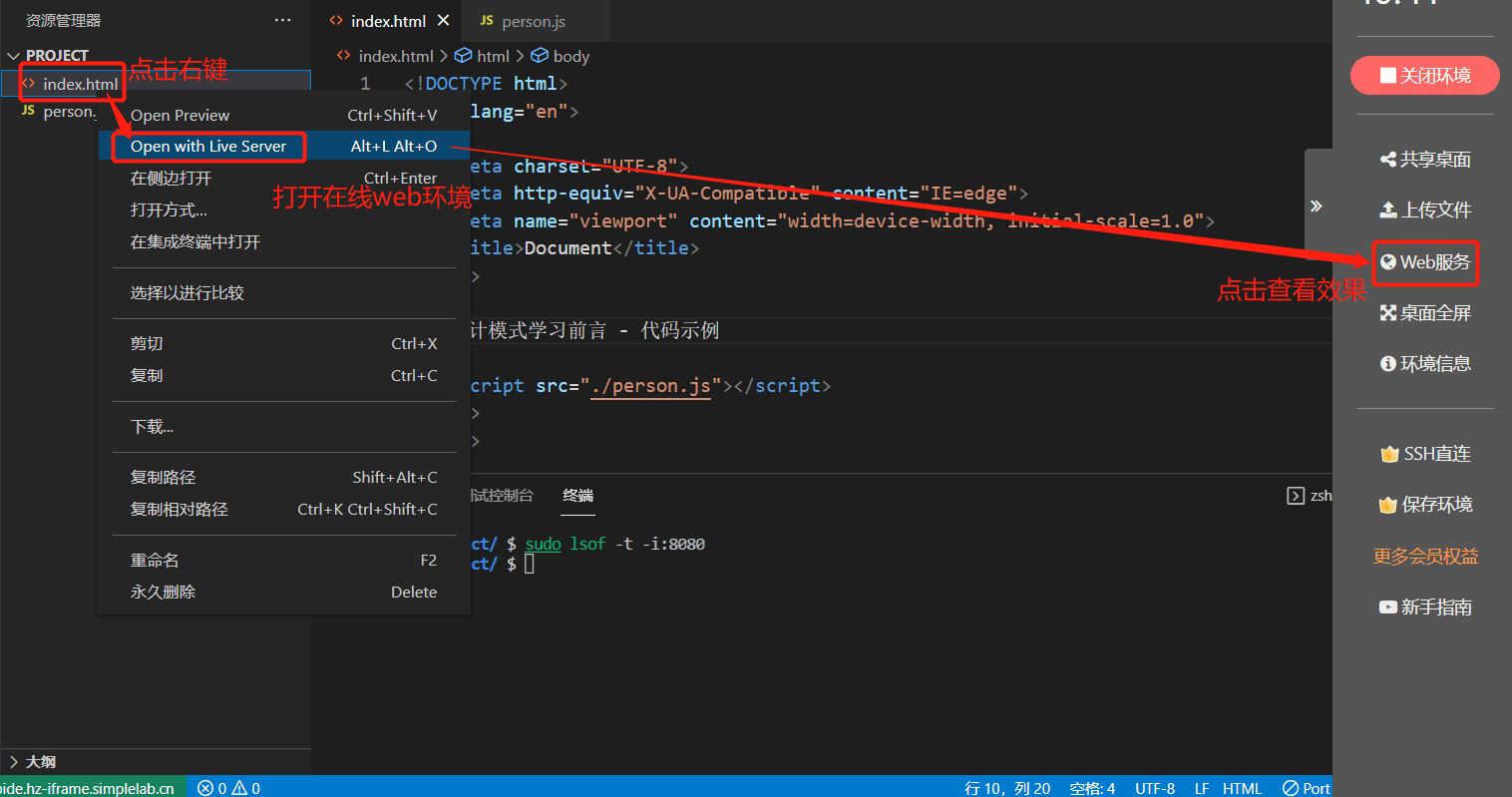Click 行 10, 列 20 cursor position
The image size is (1512, 797).
[x=1007, y=787]
